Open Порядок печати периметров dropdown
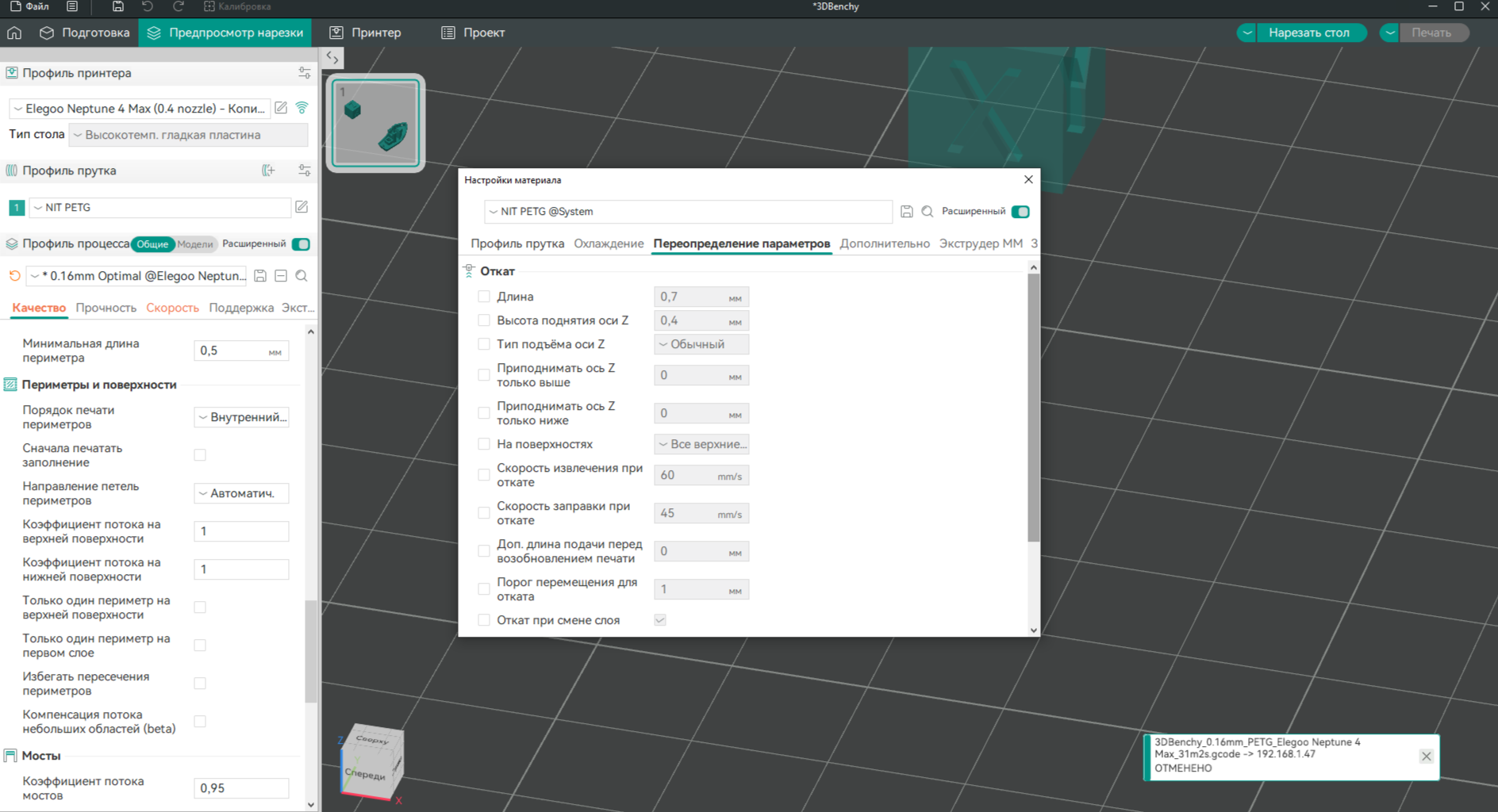Image resolution: width=1498 pixels, height=812 pixels. (241, 417)
